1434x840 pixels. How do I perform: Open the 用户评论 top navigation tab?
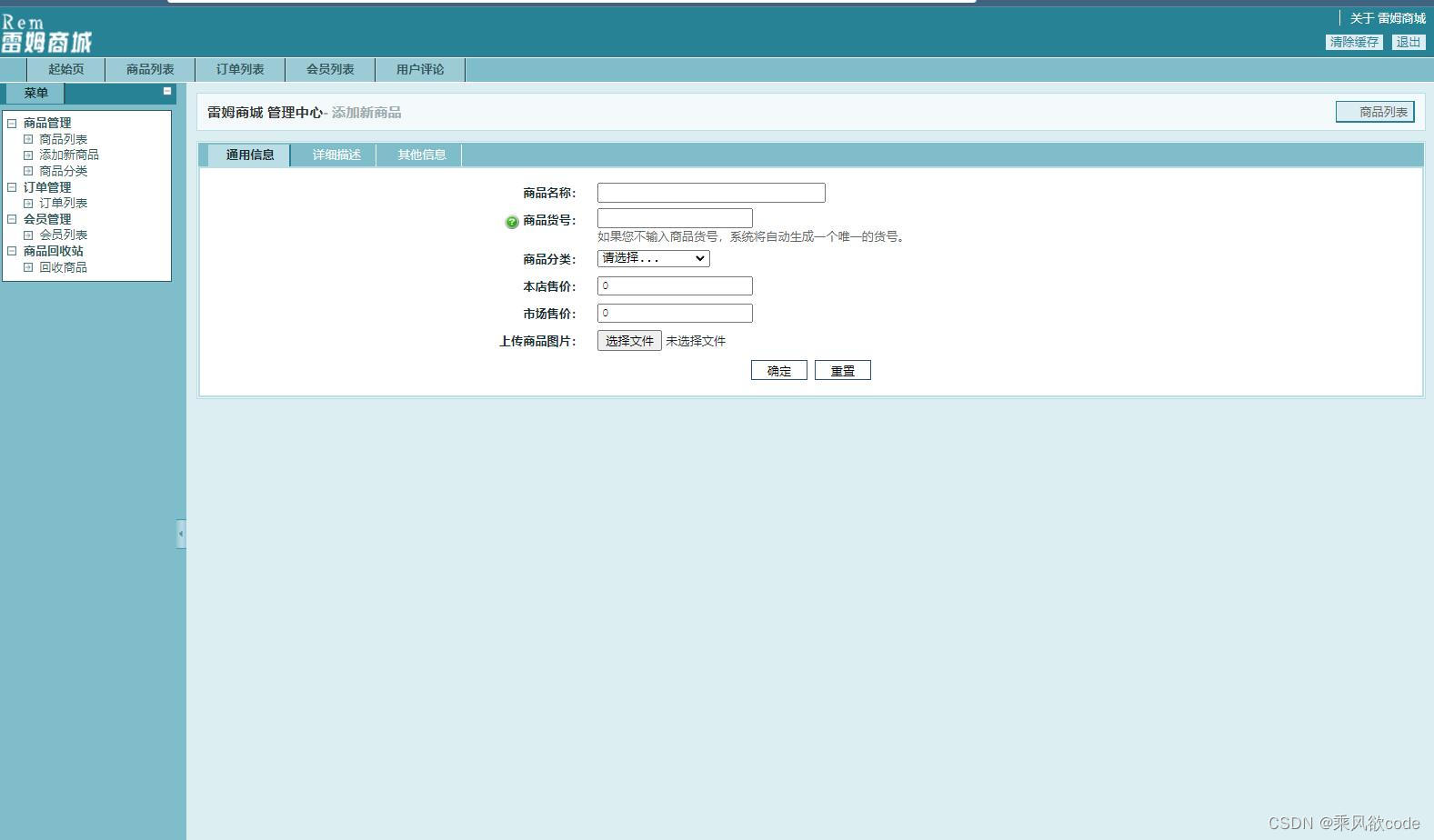(x=420, y=70)
